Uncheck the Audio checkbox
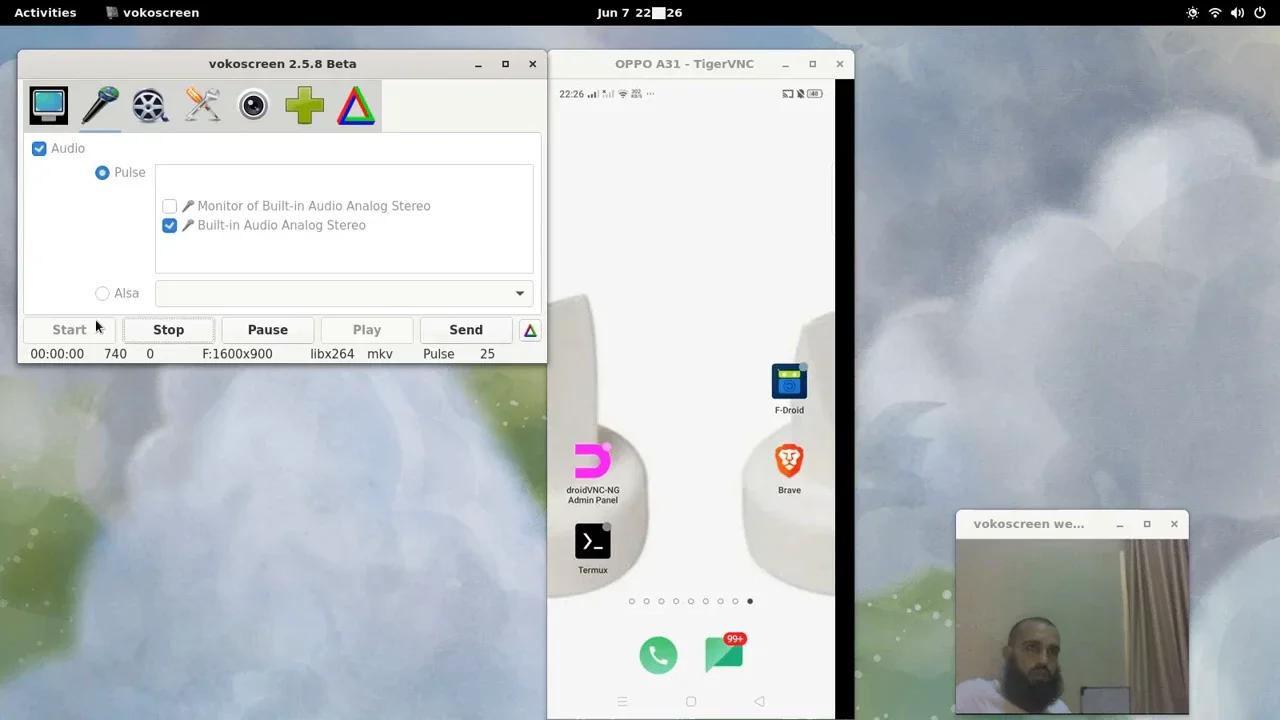The width and height of the screenshot is (1280, 720). (38, 148)
